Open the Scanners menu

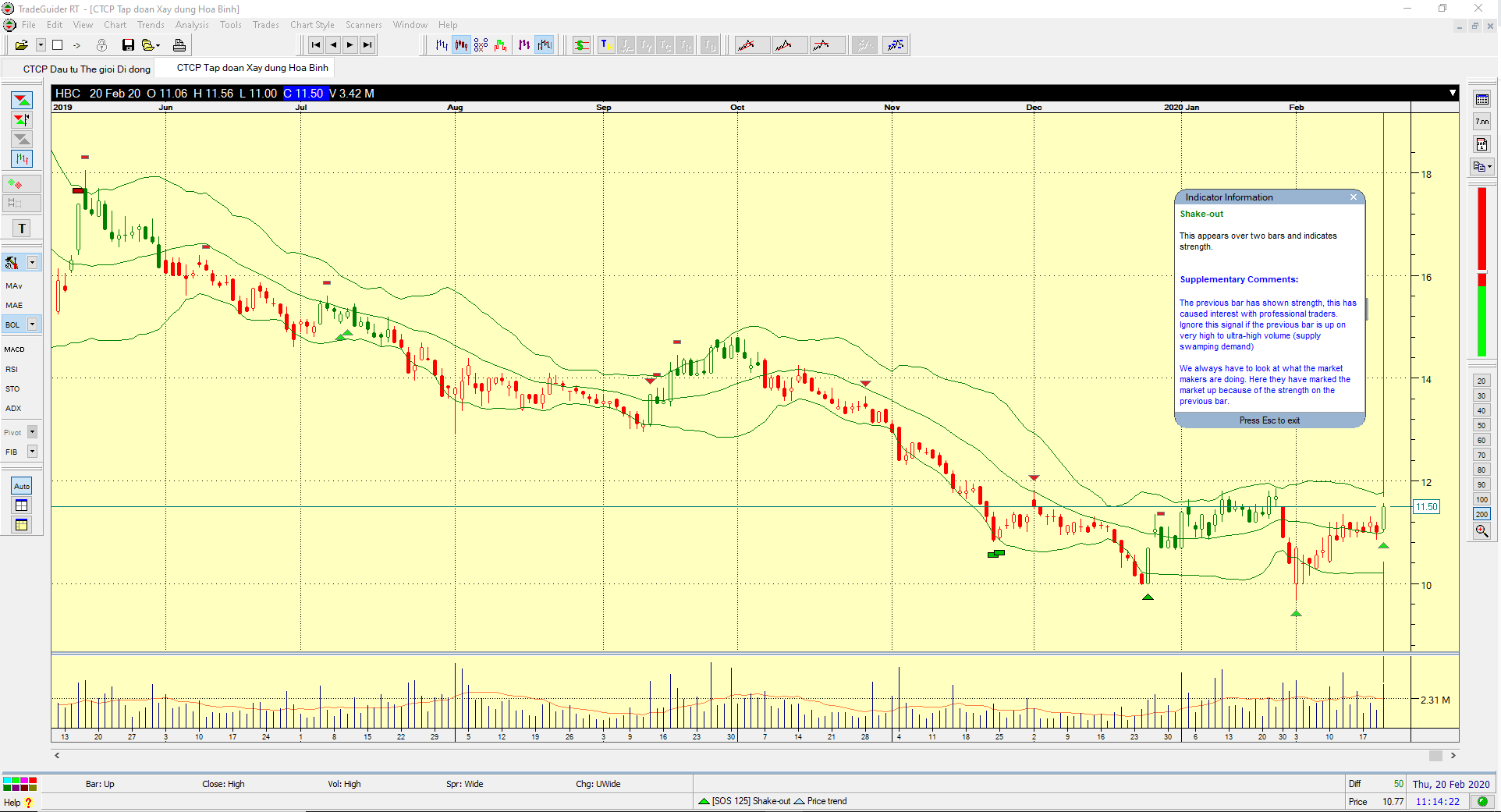click(x=364, y=25)
